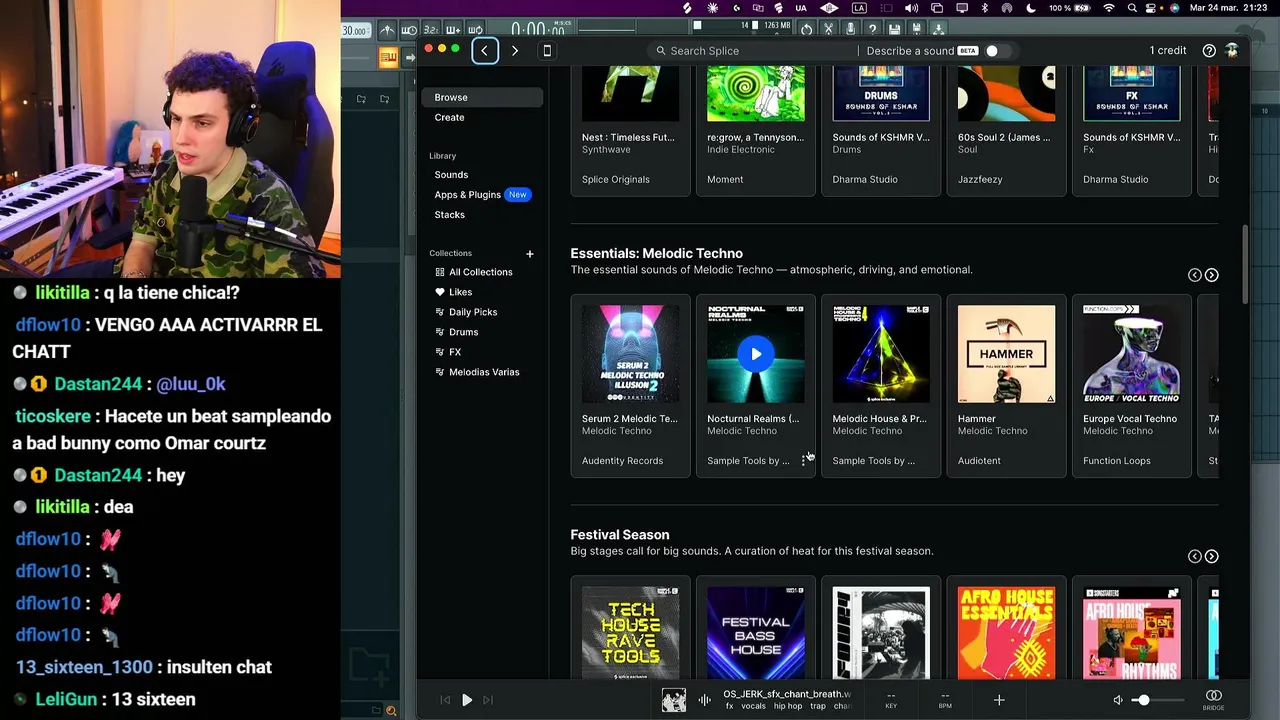Open the waveform icon in the player bar

[705, 700]
